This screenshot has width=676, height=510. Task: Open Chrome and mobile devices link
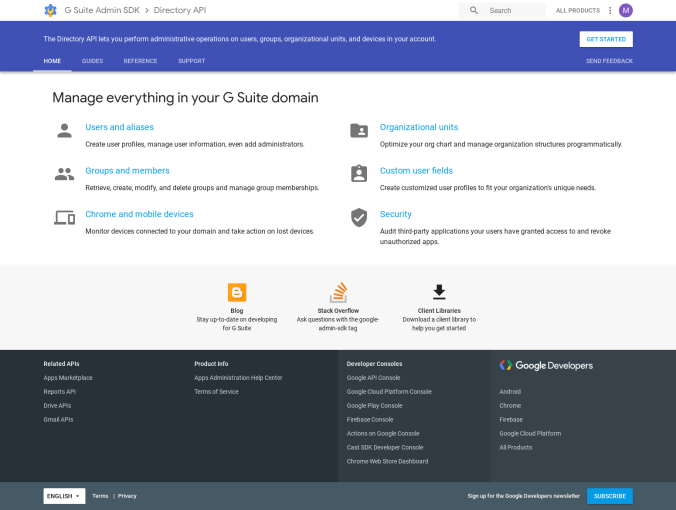click(139, 214)
